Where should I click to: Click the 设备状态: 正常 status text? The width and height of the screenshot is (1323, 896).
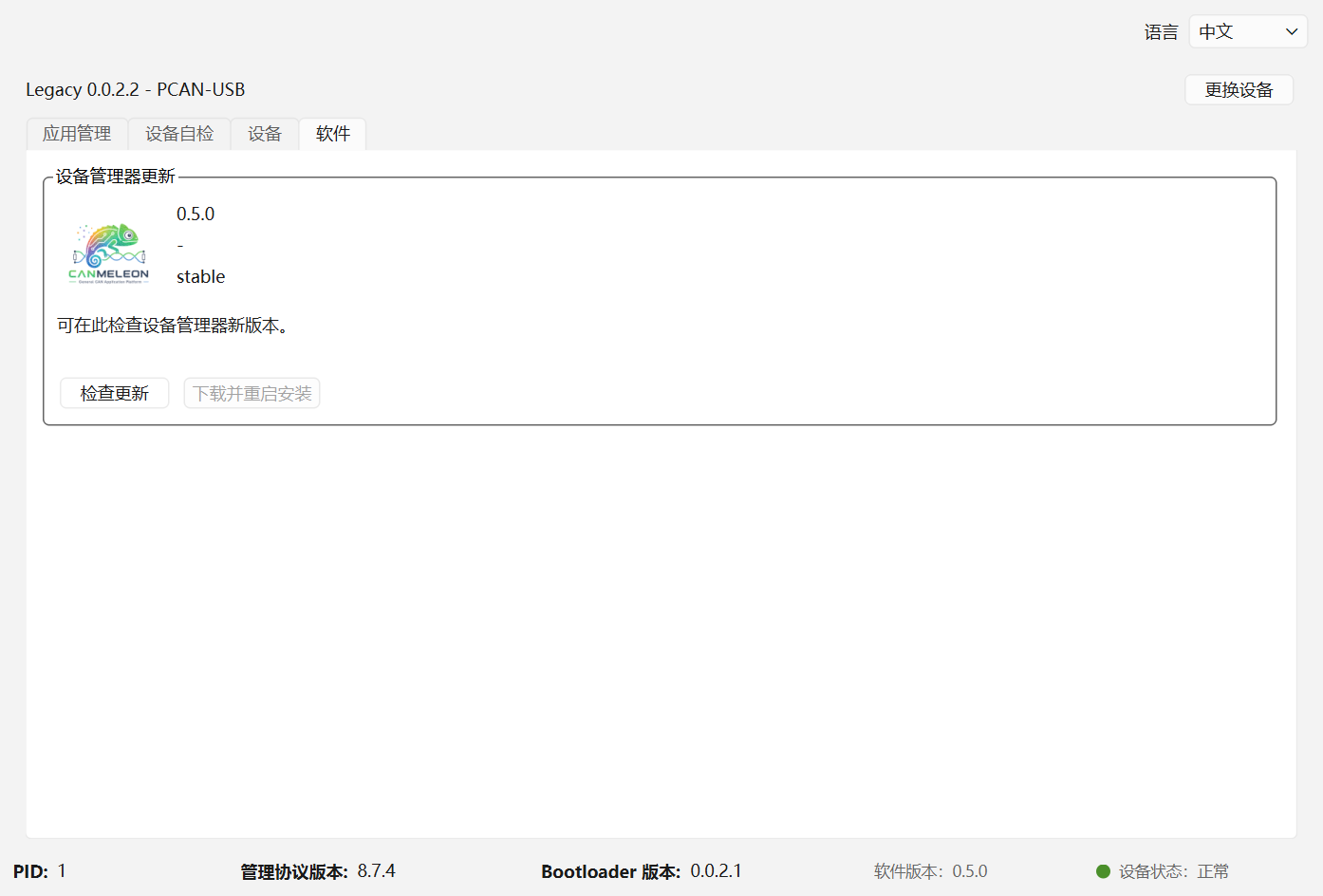[x=1174, y=871]
